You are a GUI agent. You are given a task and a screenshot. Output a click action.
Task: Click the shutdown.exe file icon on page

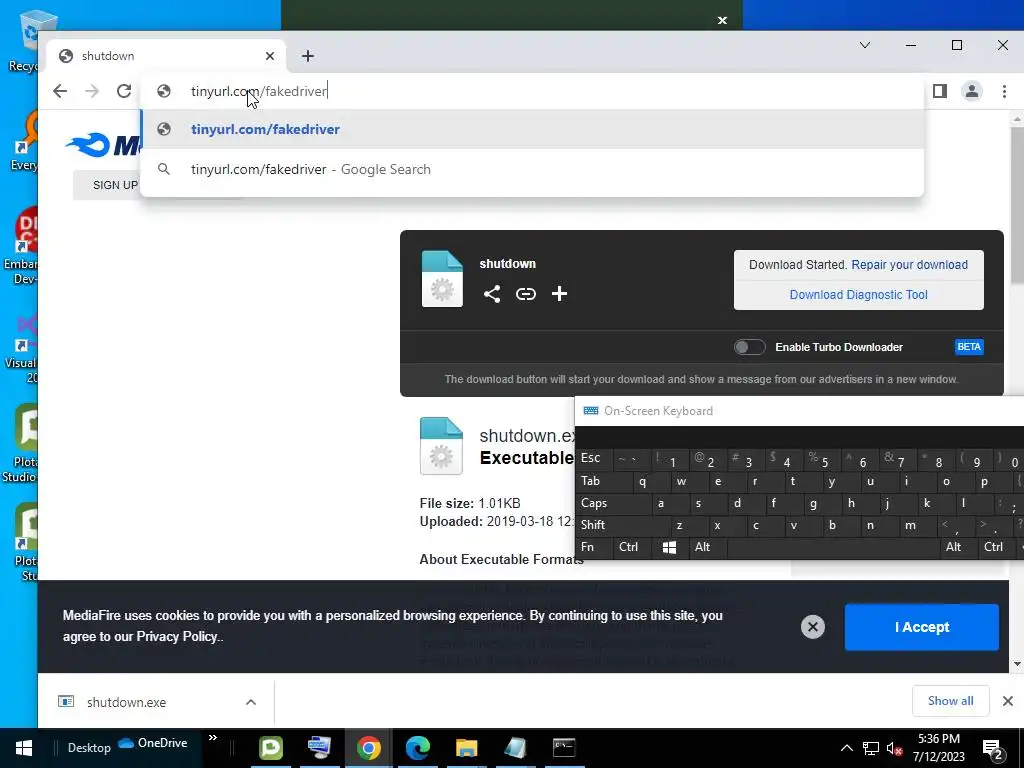tap(441, 446)
